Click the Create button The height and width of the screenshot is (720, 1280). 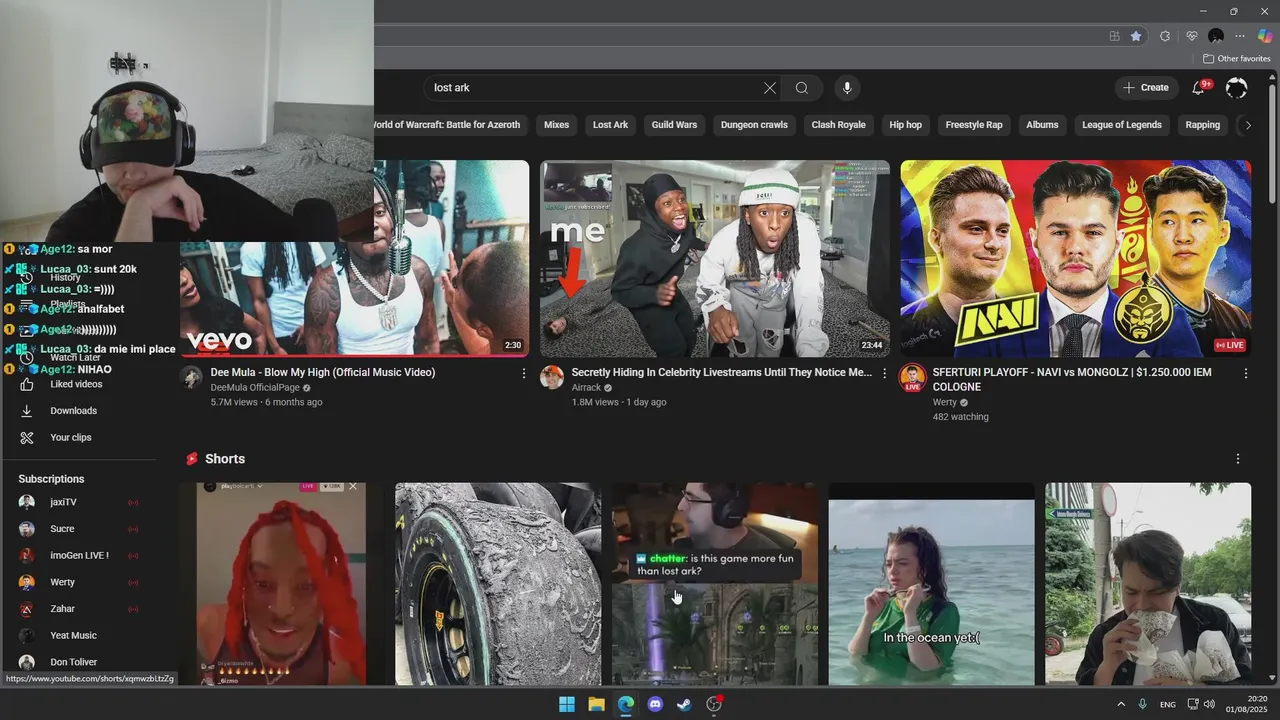tap(1146, 88)
